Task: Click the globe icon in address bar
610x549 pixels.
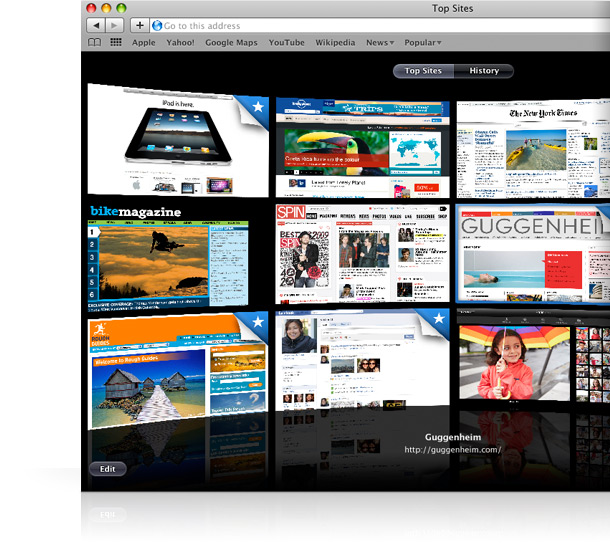Action: point(157,25)
